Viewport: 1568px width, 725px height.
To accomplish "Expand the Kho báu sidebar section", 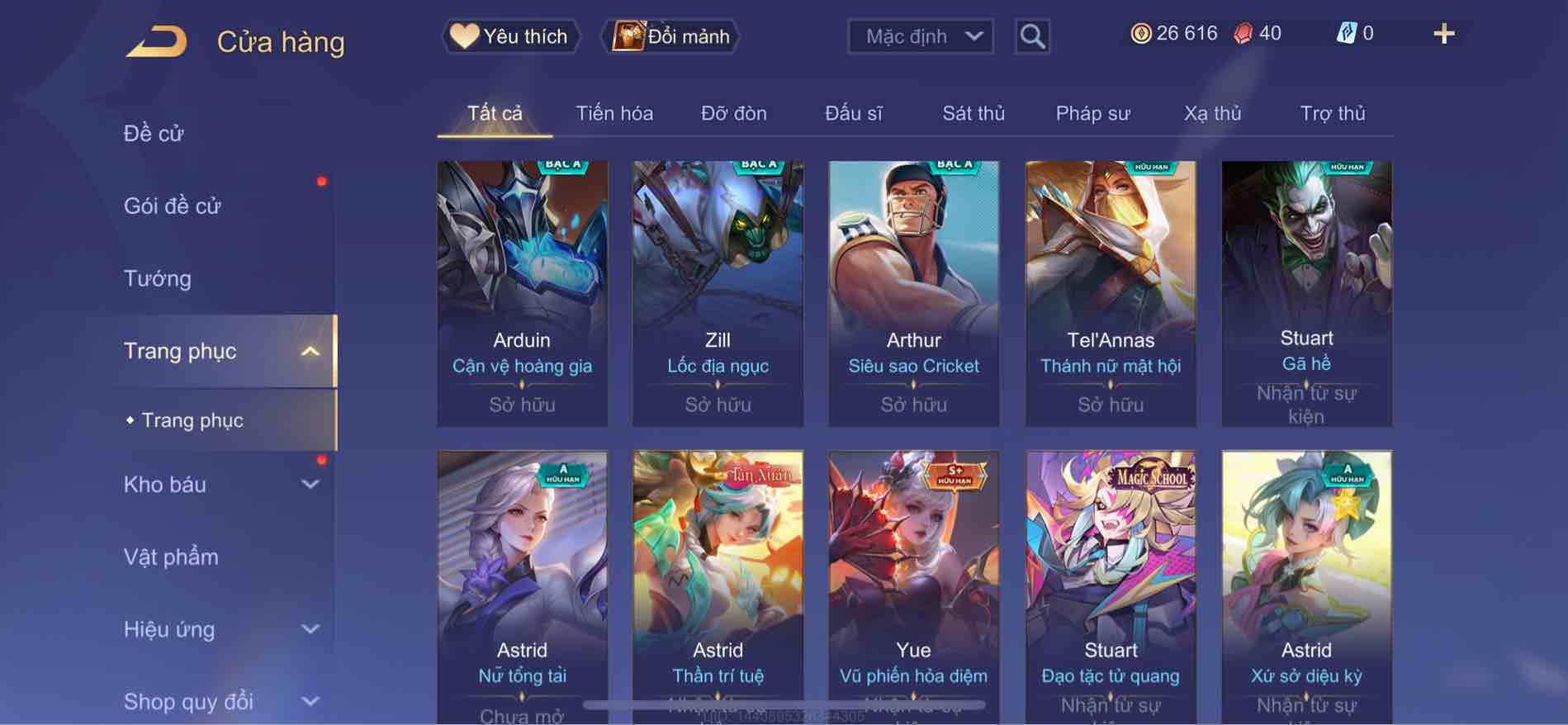I will tap(310, 485).
